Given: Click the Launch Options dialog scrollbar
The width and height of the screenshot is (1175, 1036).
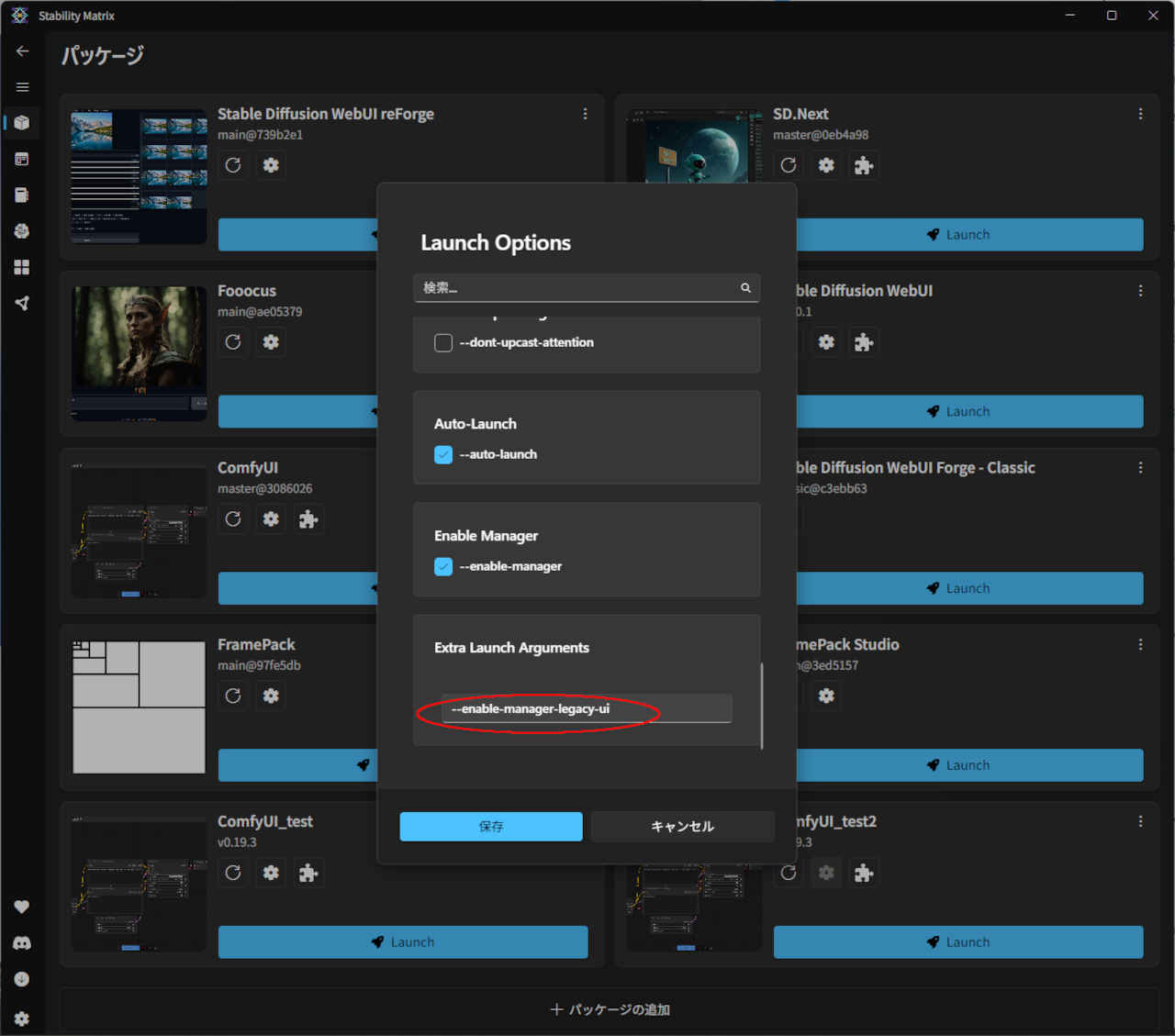Looking at the screenshot, I should click(762, 706).
